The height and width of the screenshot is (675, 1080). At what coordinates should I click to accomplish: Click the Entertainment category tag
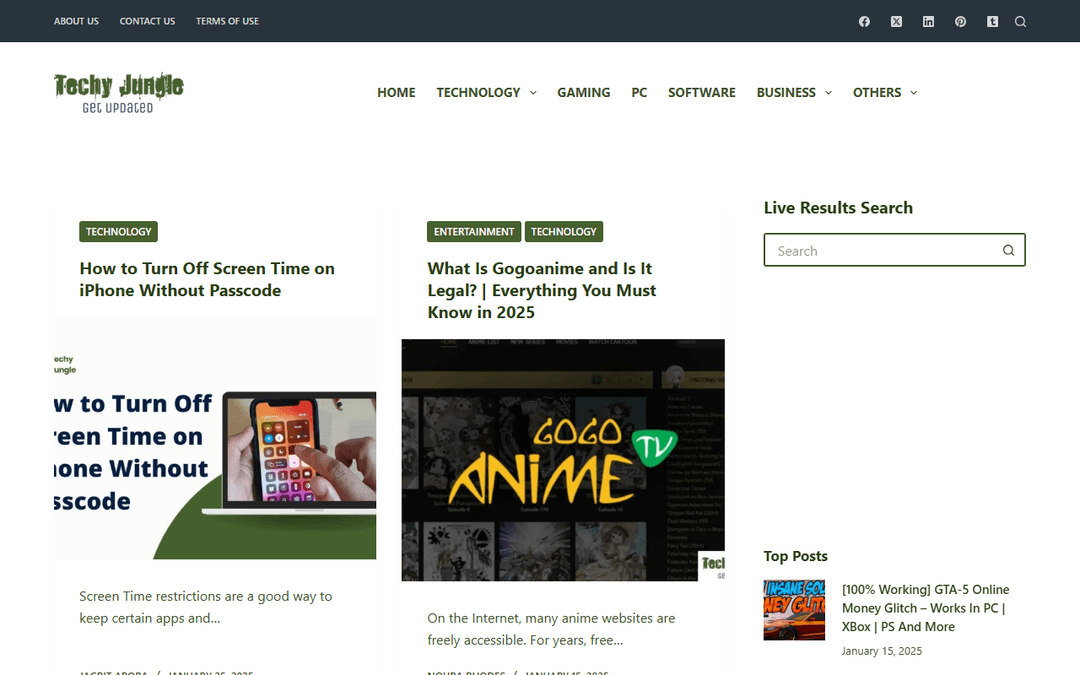point(474,231)
